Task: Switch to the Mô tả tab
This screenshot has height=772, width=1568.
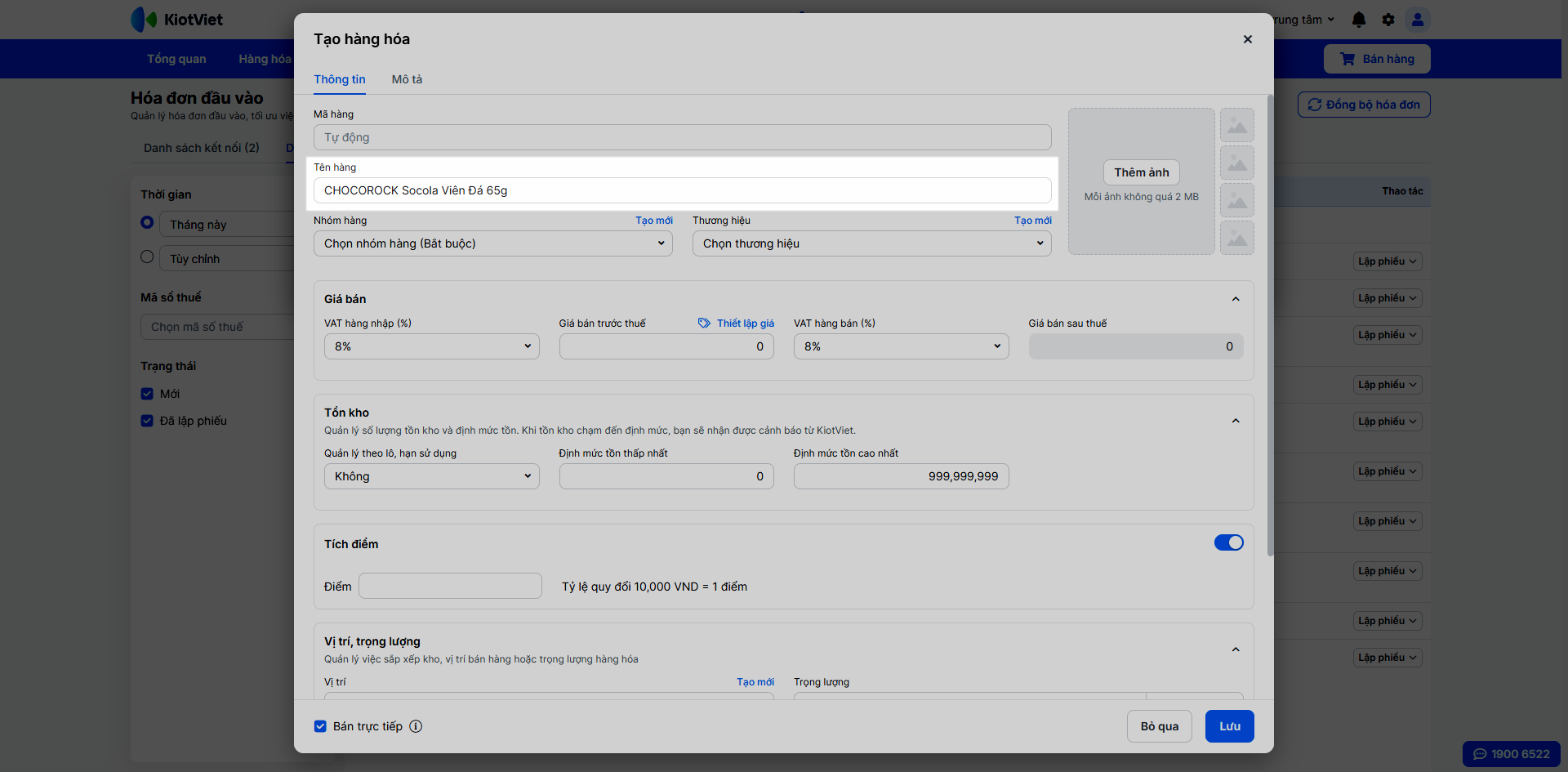Action: 407,79
